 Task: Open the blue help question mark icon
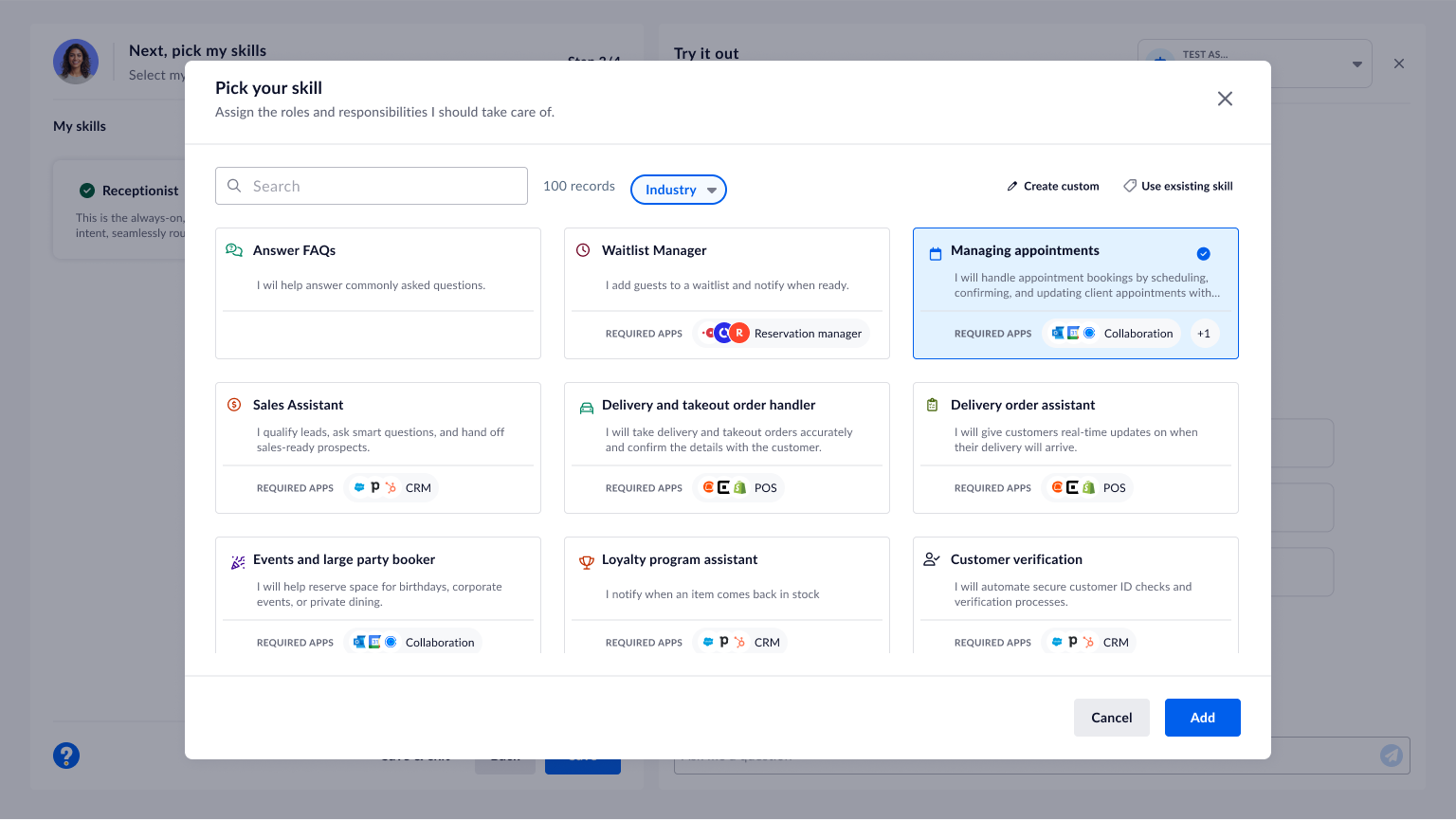pyautogui.click(x=66, y=756)
